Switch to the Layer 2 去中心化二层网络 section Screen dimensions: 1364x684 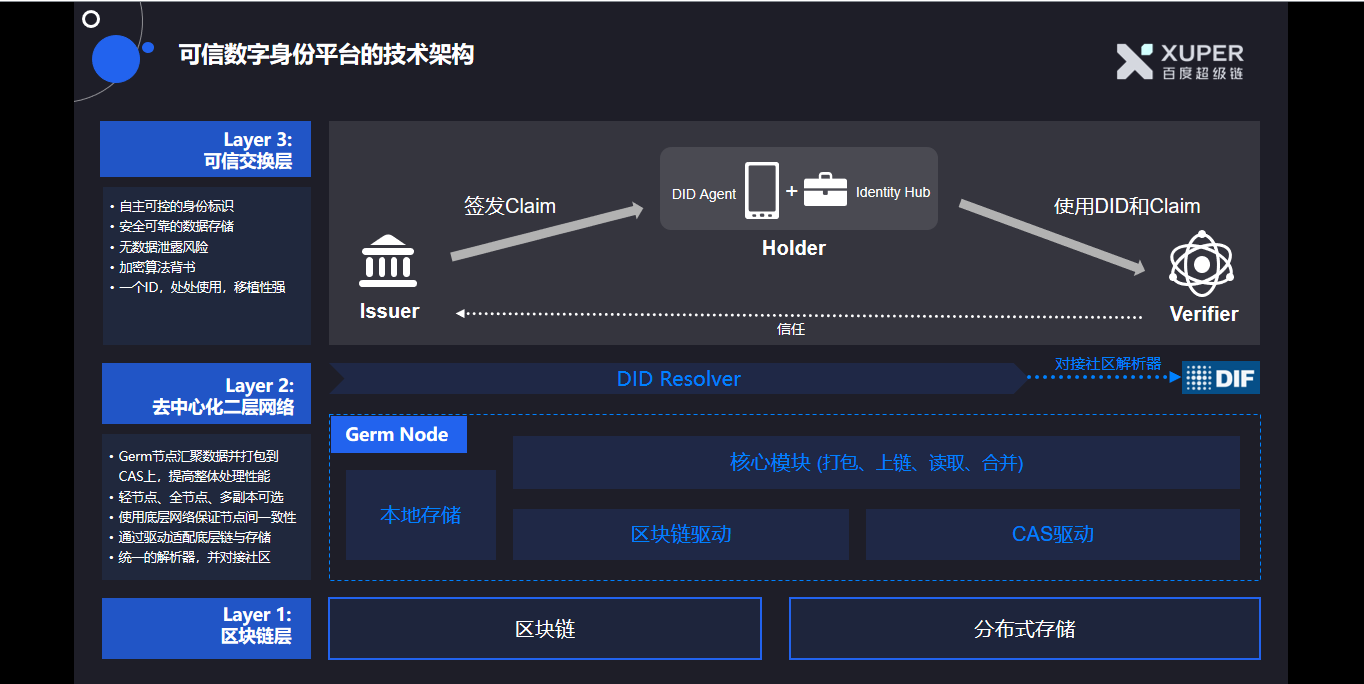point(205,393)
